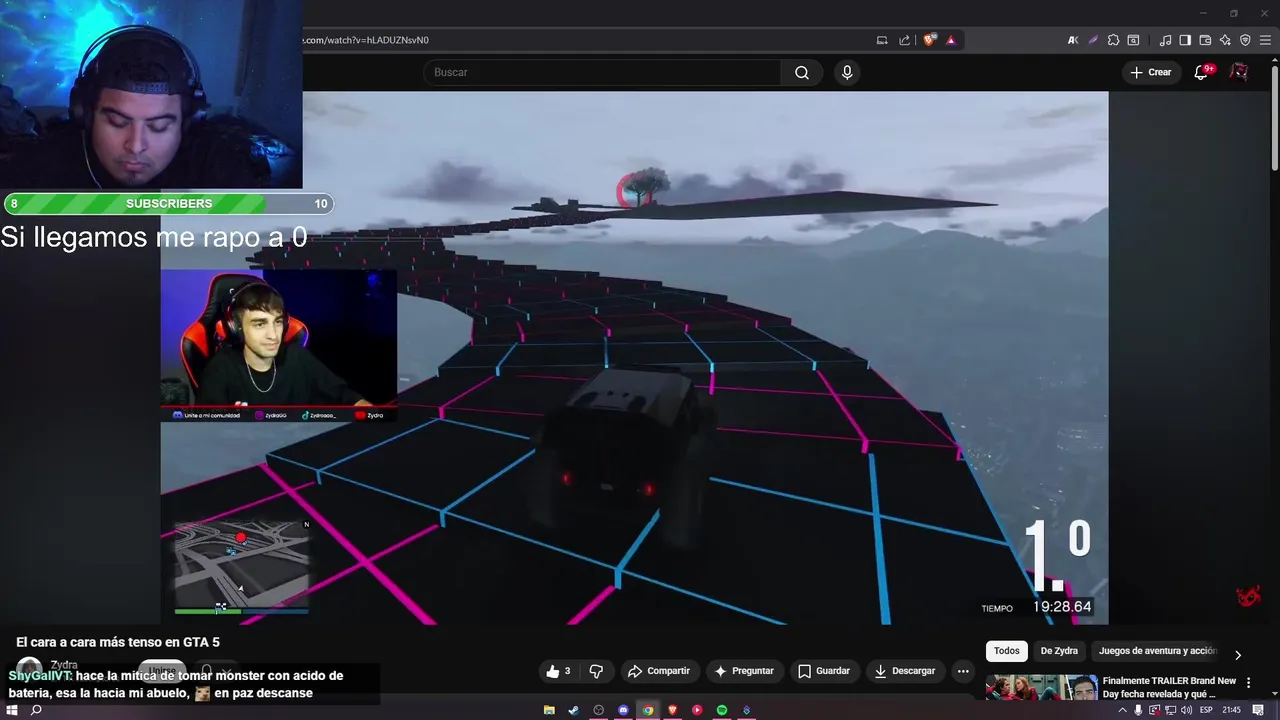Screen dimensions: 1280x720
Task: Click the Preguntar button
Action: pos(744,671)
